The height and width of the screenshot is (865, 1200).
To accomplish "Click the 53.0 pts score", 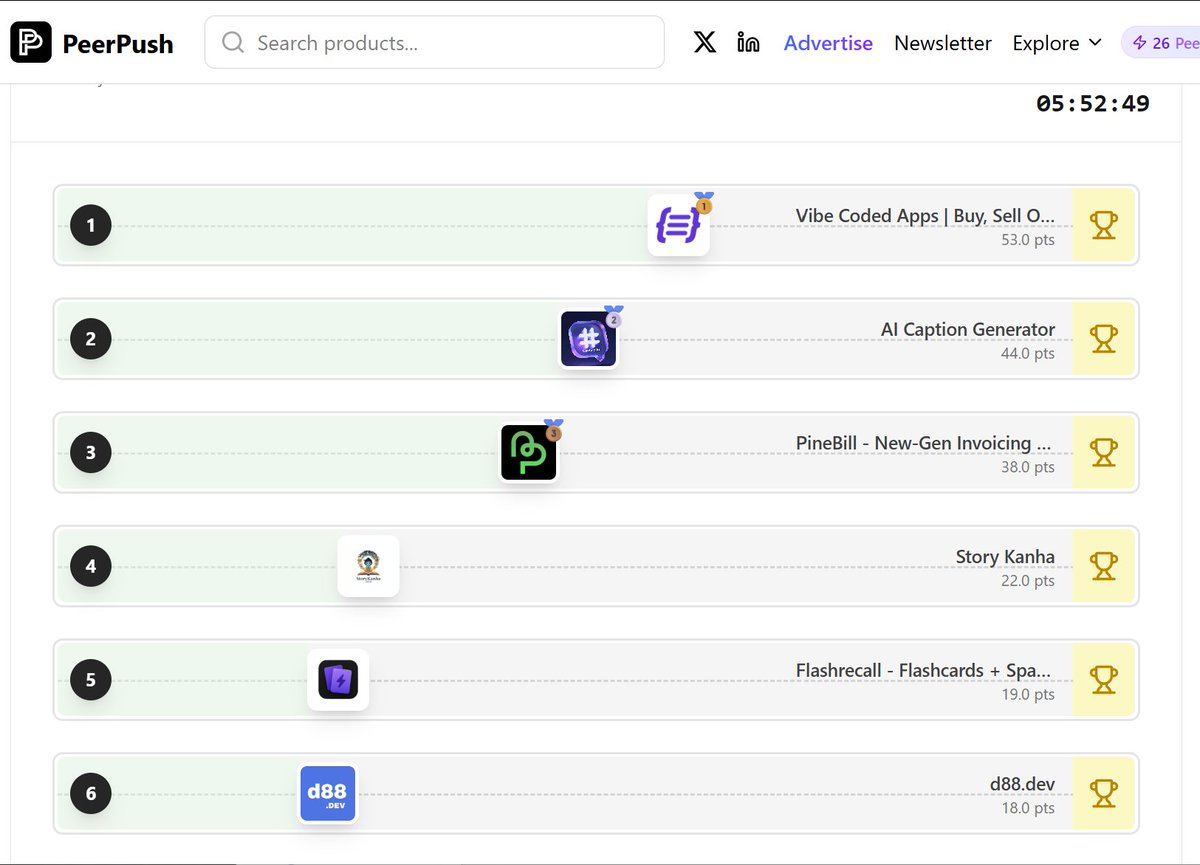I will (1028, 240).
